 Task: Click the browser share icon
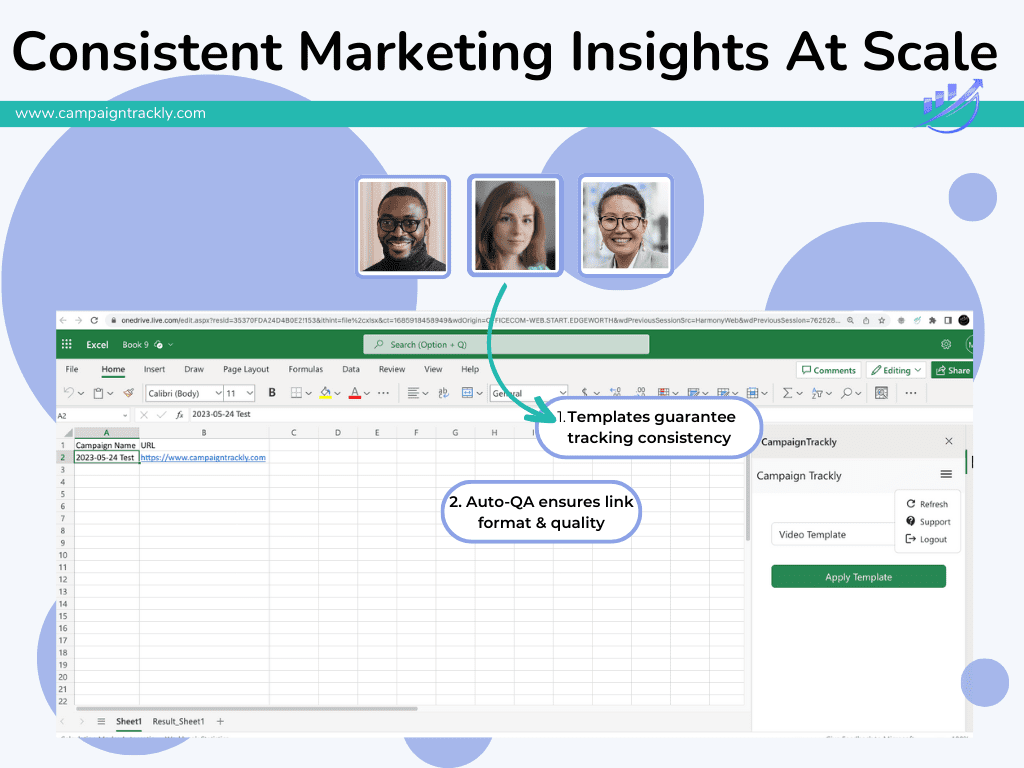(866, 320)
